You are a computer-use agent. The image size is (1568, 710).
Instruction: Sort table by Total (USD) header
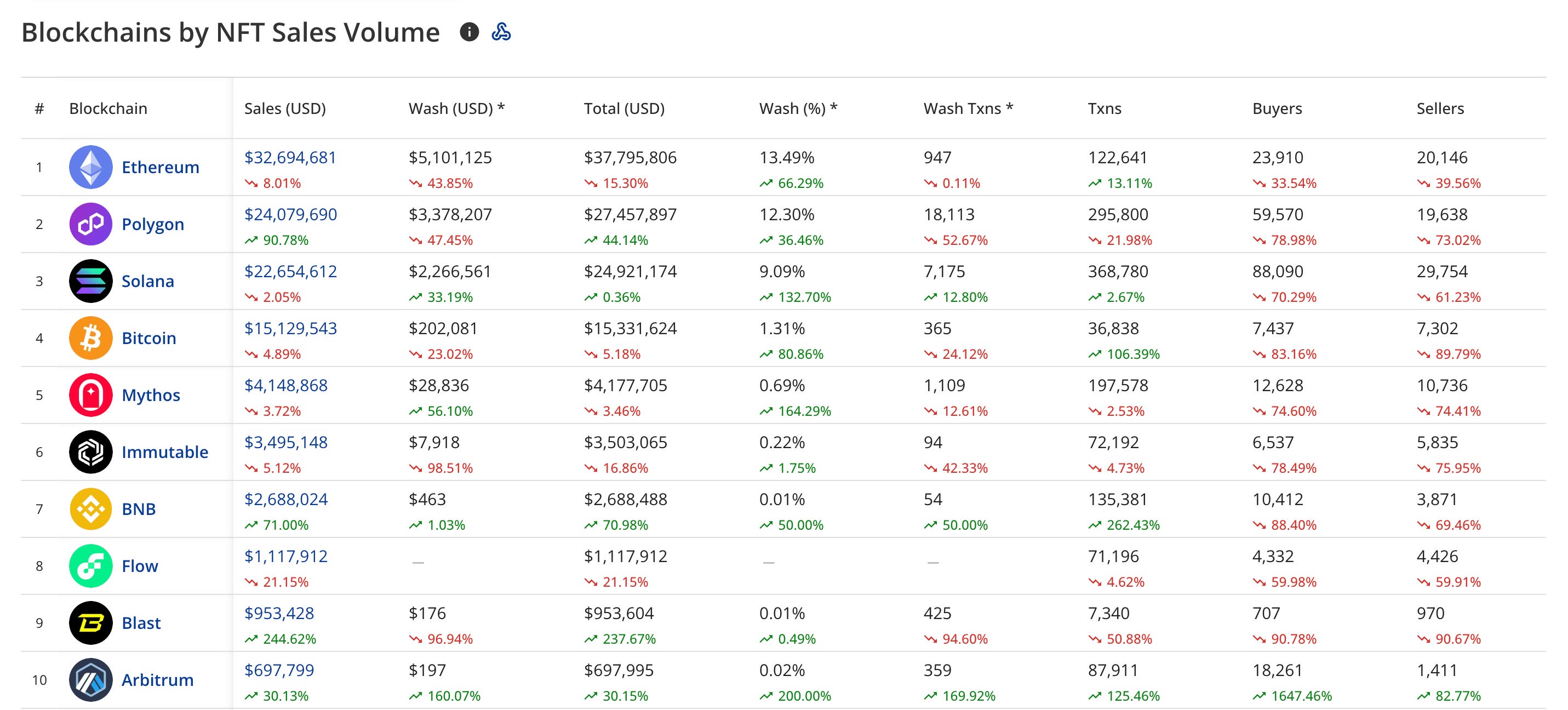tap(623, 108)
